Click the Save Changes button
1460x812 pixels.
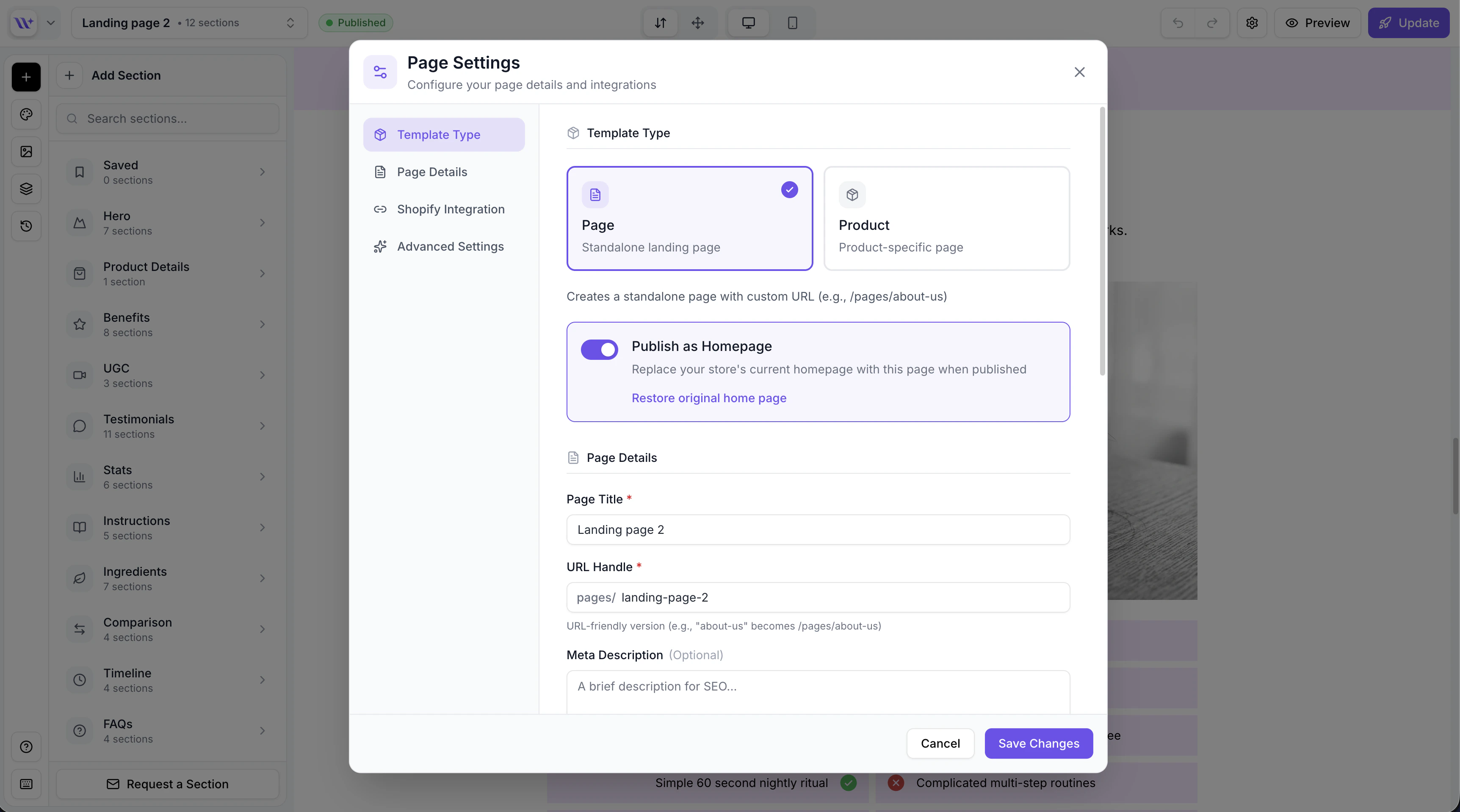pos(1038,743)
